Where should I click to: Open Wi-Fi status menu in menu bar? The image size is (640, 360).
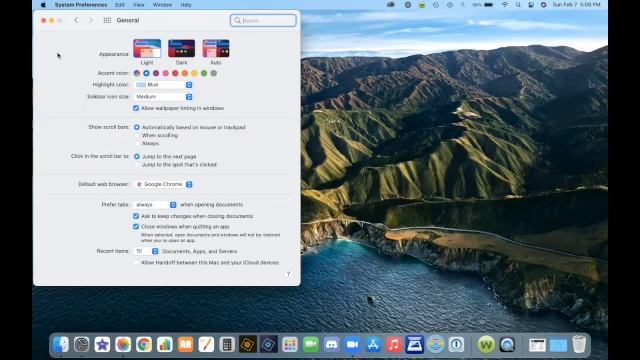coord(505,5)
